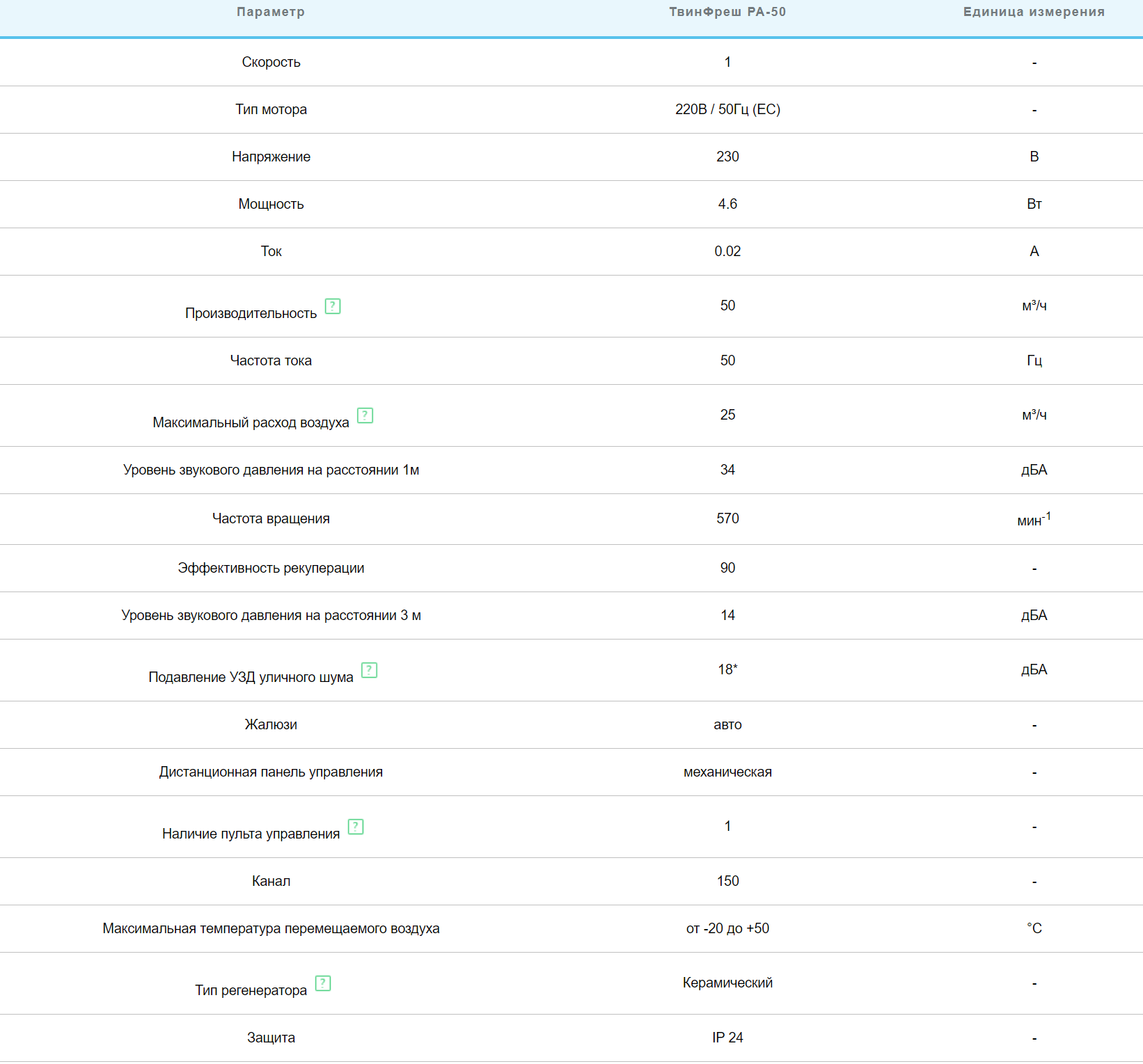
Task: Click the power value 4.6
Action: click(x=727, y=204)
